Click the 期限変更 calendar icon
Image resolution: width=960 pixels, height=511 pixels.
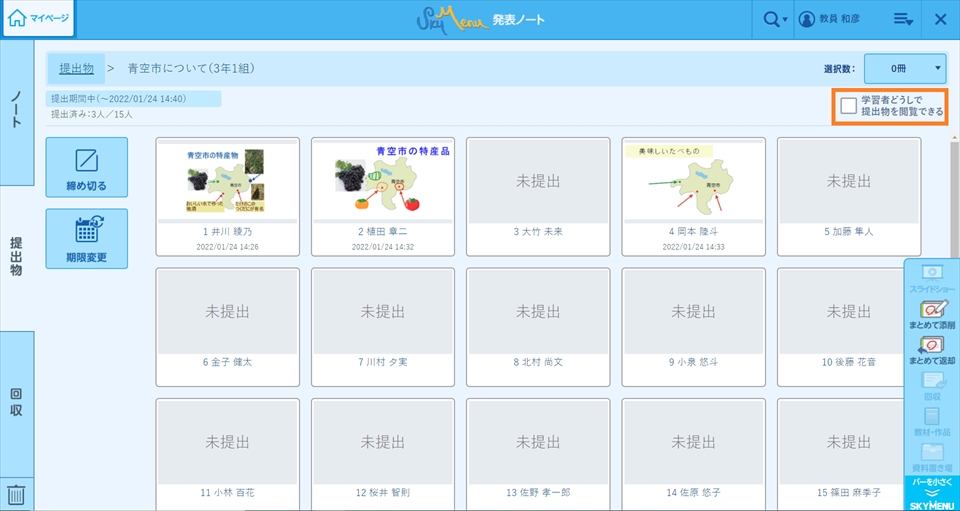pyautogui.click(x=86, y=230)
